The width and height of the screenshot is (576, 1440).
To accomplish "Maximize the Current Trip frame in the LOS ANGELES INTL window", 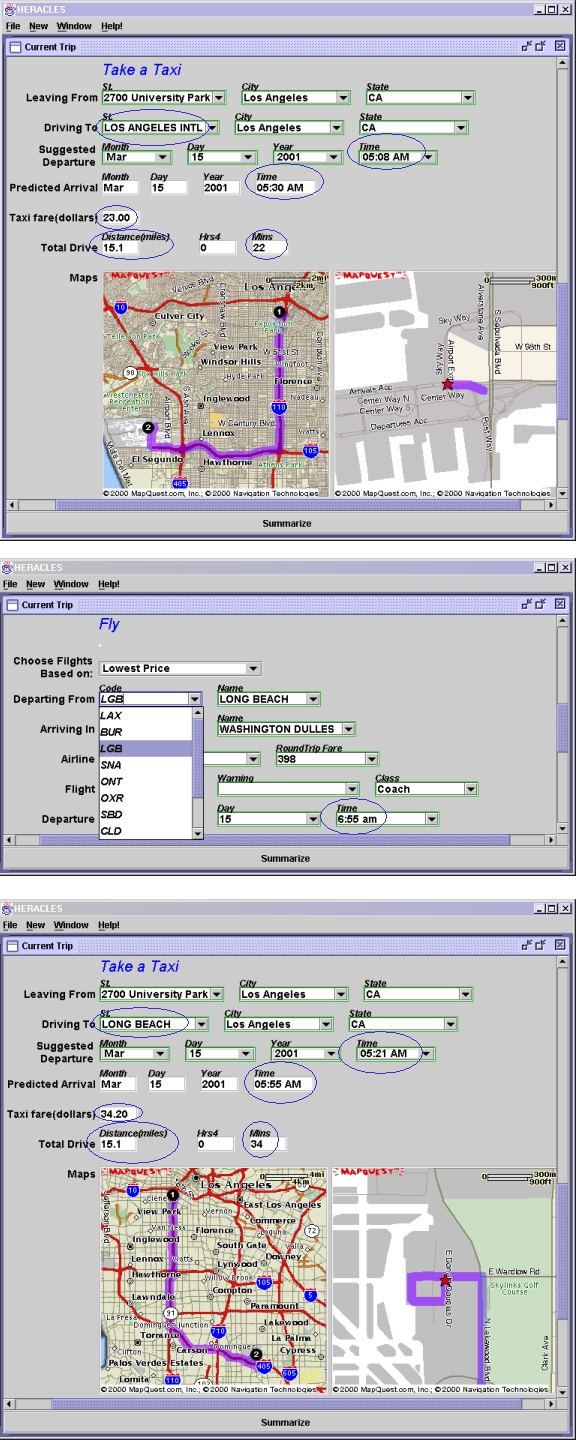I will click(541, 46).
